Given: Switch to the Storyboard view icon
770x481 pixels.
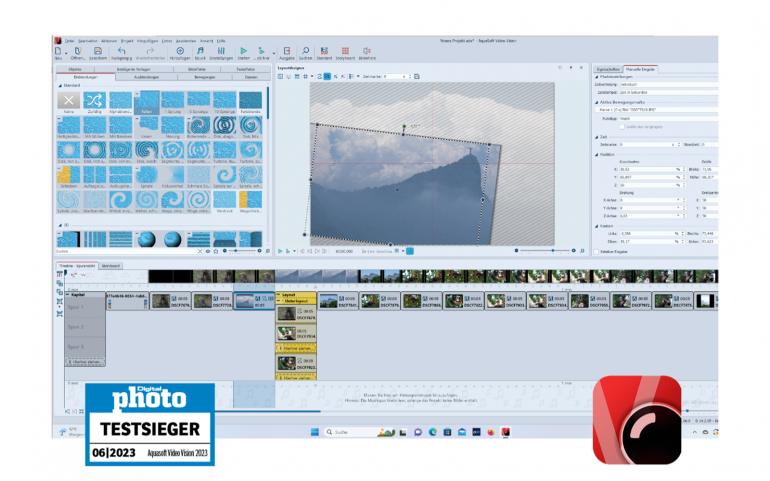Looking at the screenshot, I should pos(345,51).
